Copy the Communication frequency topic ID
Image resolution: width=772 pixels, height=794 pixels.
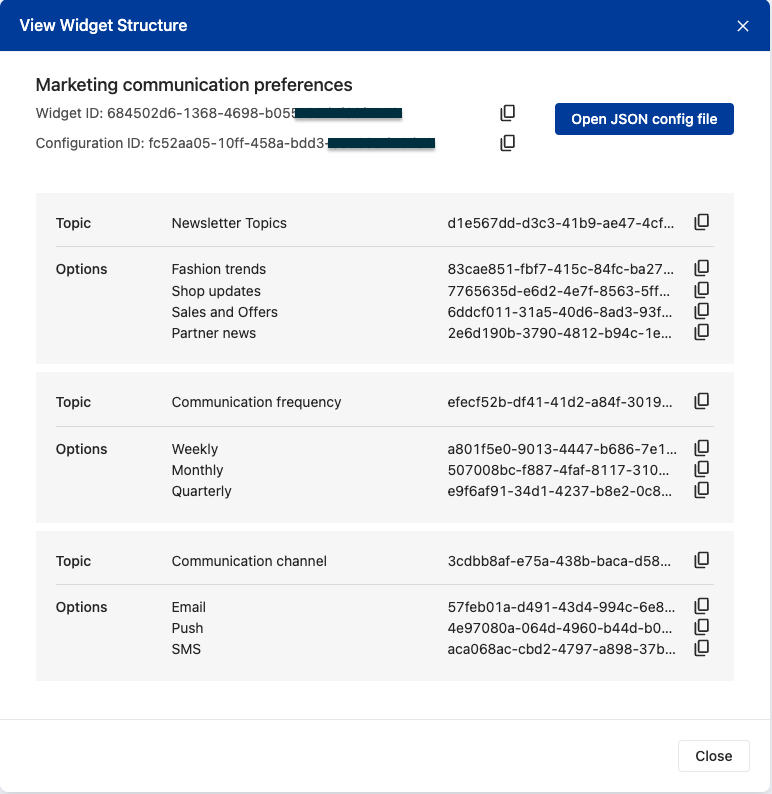click(702, 401)
